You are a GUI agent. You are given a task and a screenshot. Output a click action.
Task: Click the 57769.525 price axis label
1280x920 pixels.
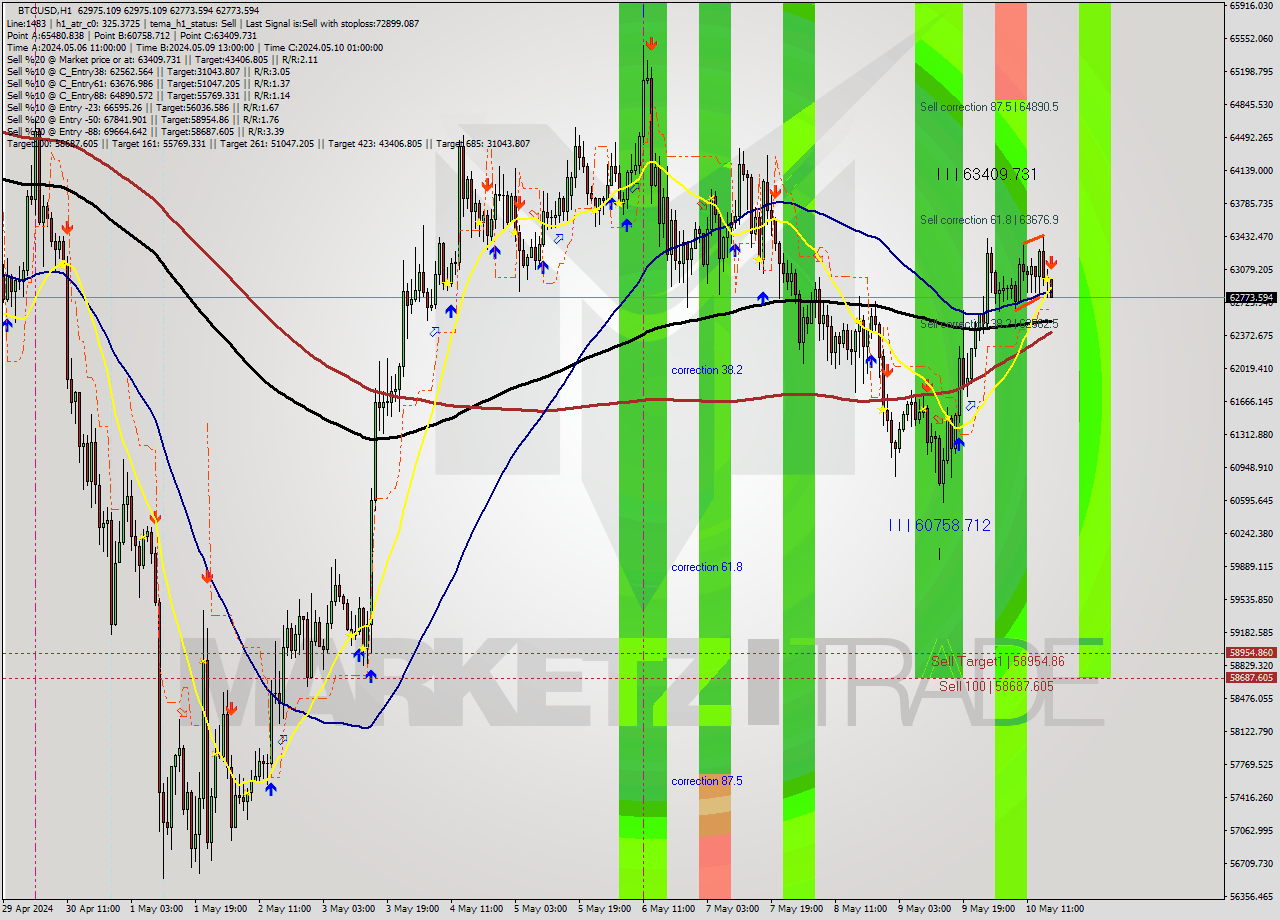[x=1251, y=765]
